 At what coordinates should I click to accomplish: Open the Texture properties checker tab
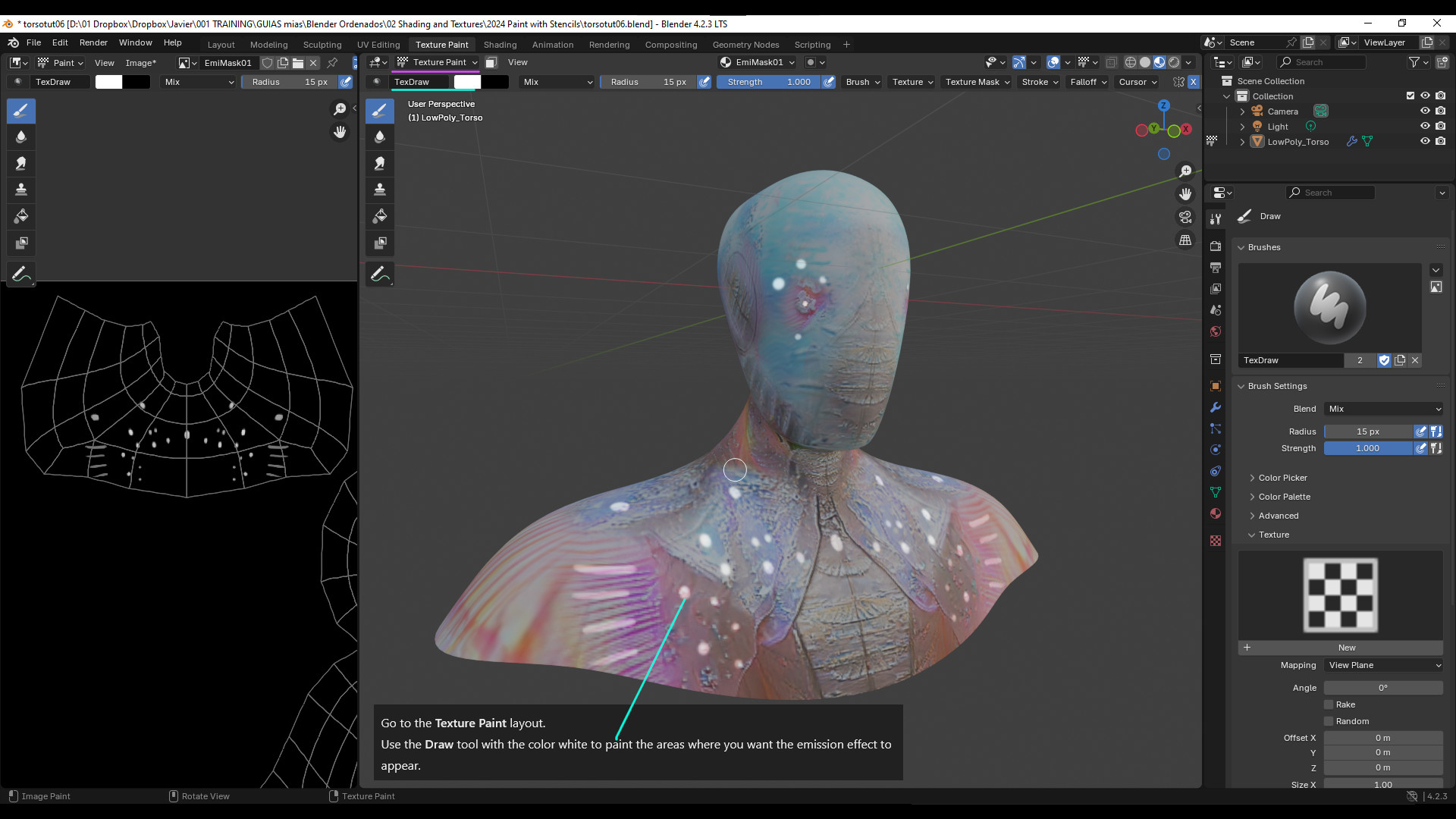1216,541
